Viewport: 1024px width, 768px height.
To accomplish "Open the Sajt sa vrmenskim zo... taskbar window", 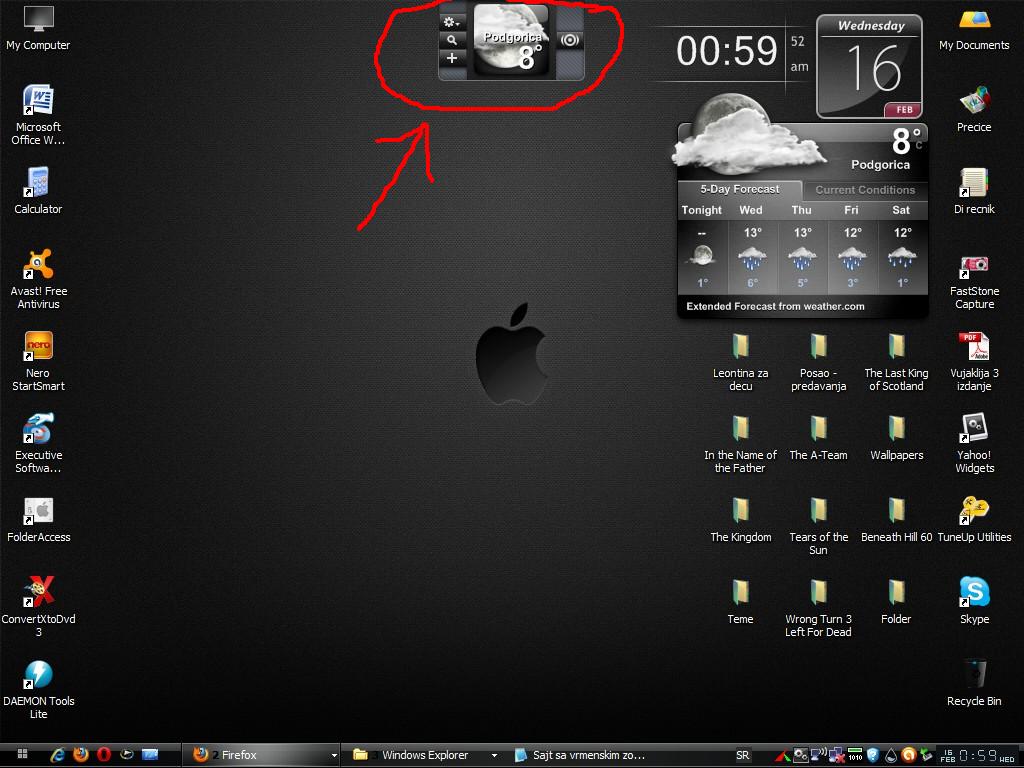I will [580, 754].
